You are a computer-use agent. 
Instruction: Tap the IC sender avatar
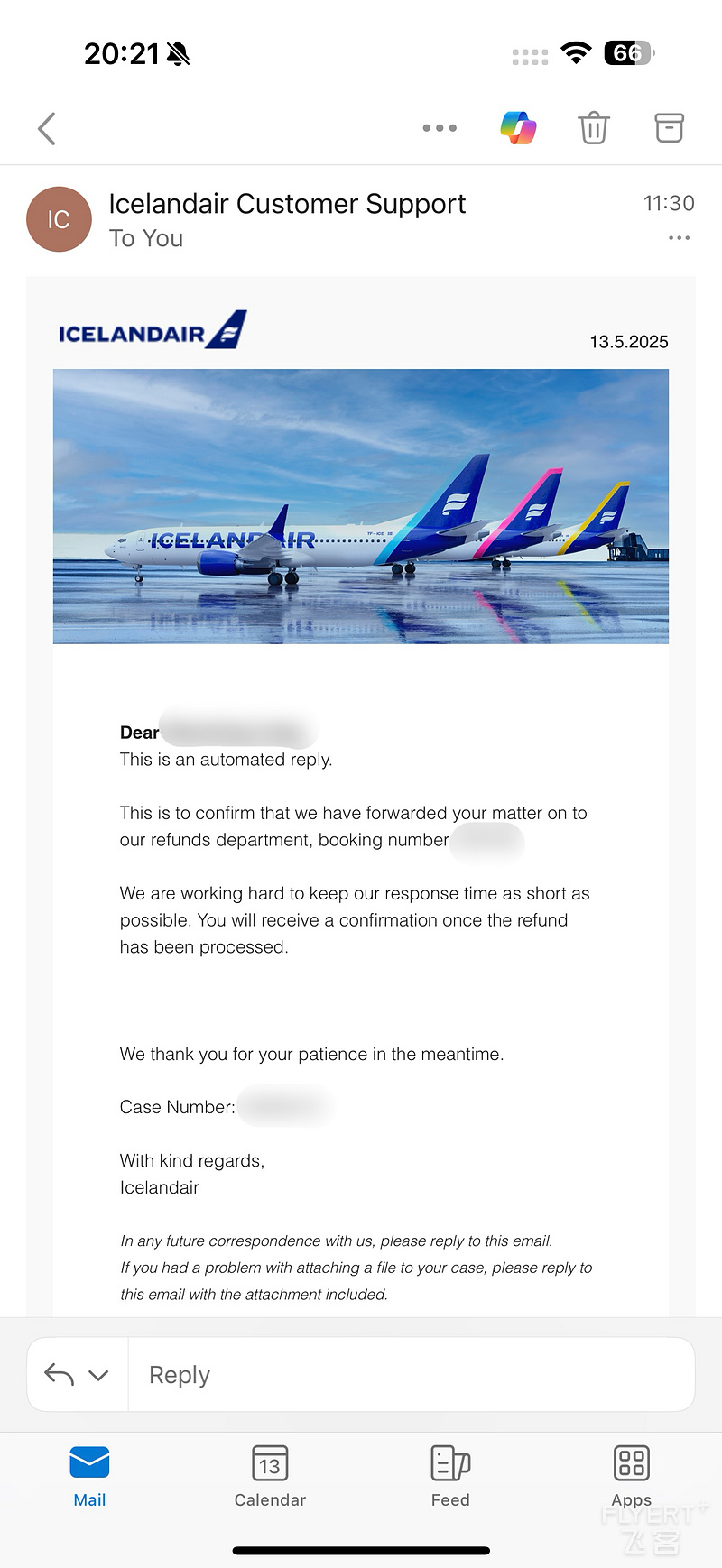(59, 219)
